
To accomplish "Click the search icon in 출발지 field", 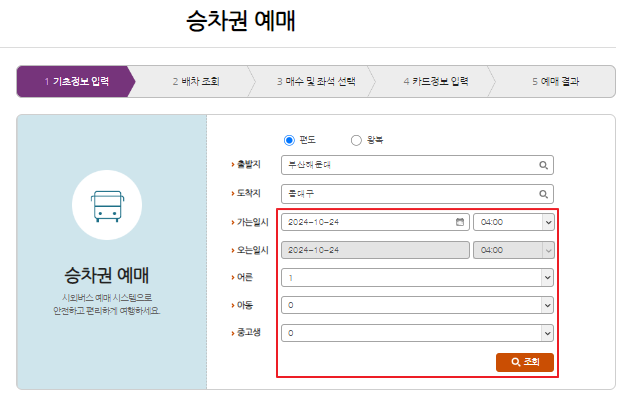I will 543,165.
